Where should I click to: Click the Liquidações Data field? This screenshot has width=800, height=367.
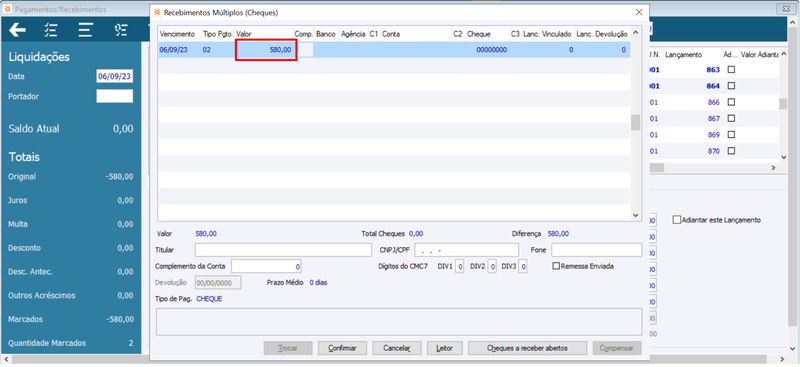click(115, 76)
